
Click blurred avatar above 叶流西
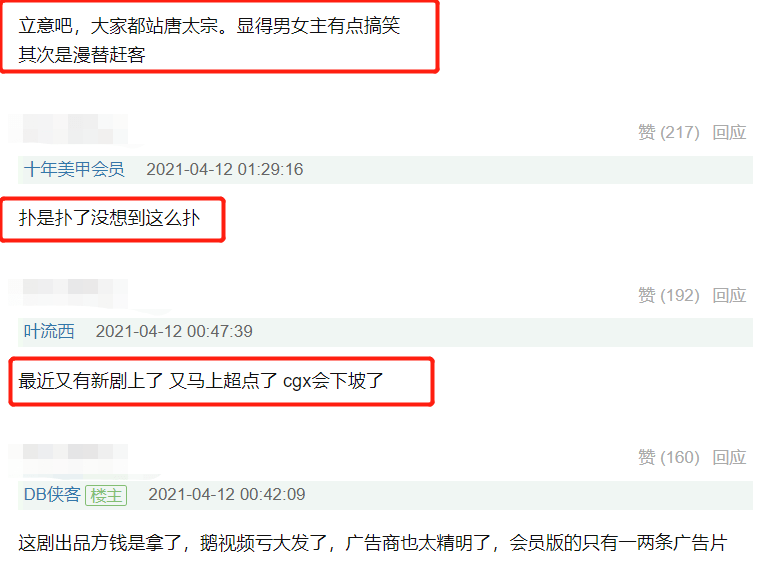click(68, 293)
